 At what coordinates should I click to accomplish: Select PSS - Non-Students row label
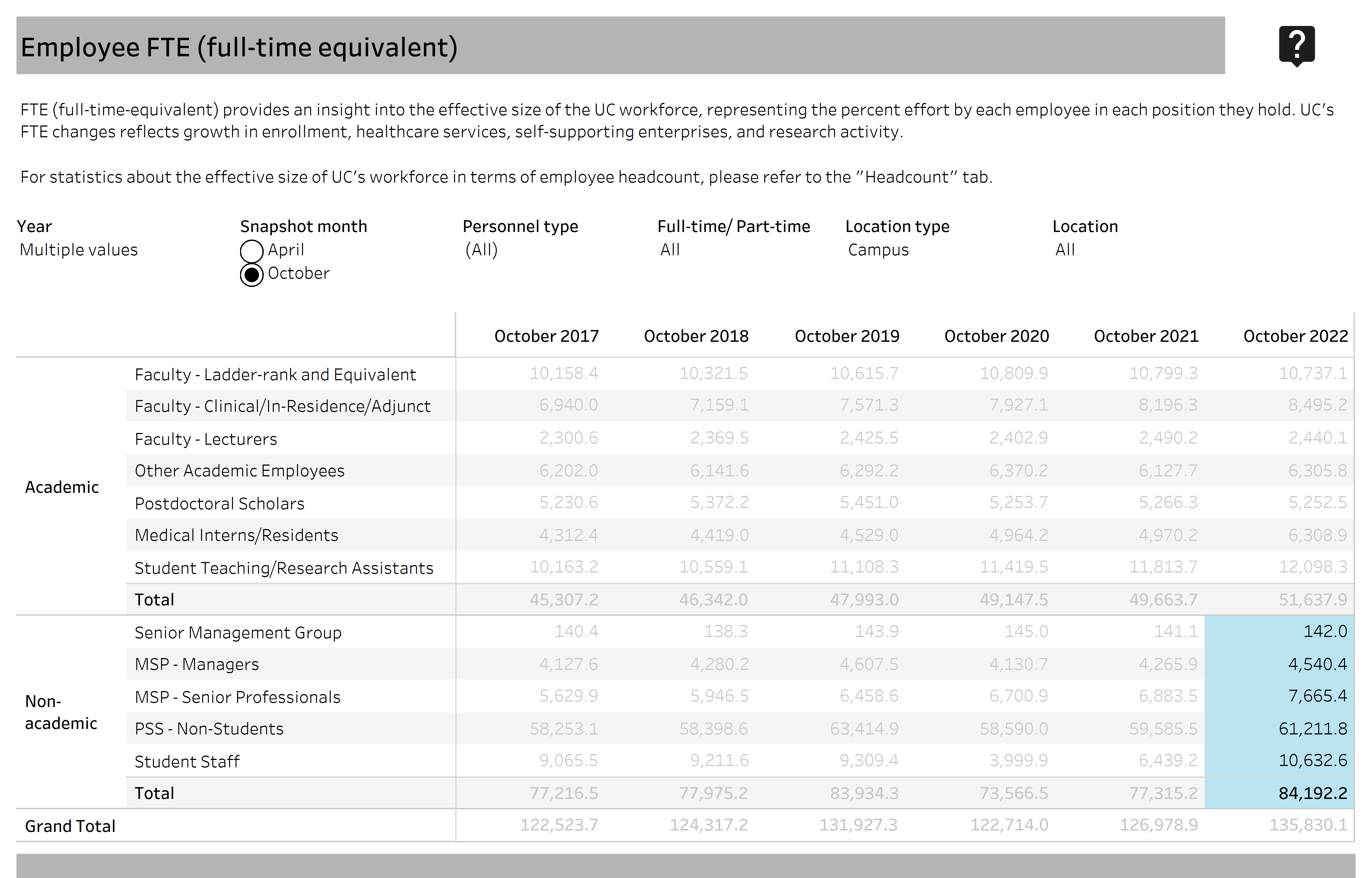click(209, 729)
